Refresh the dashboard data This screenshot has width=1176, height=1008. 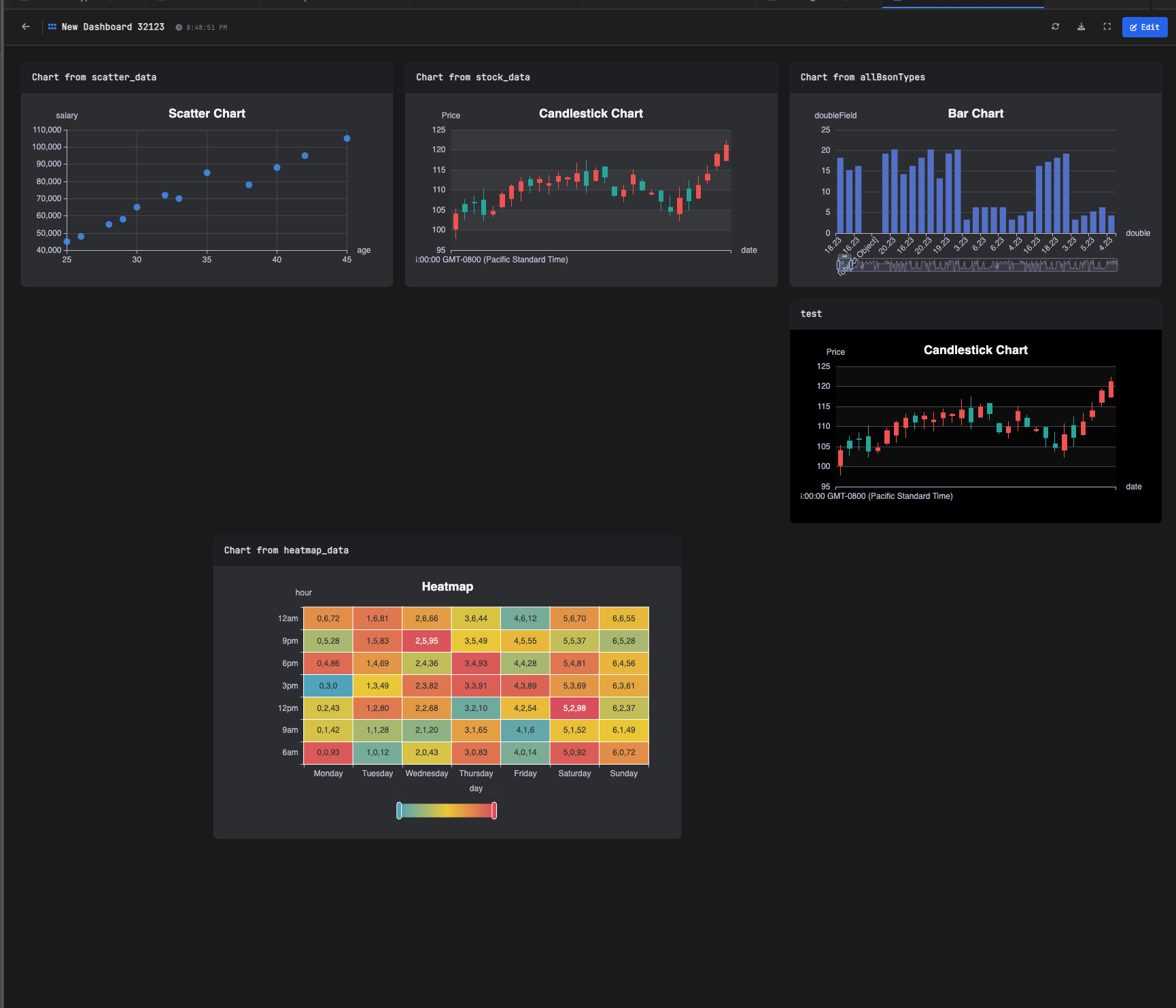click(1056, 27)
